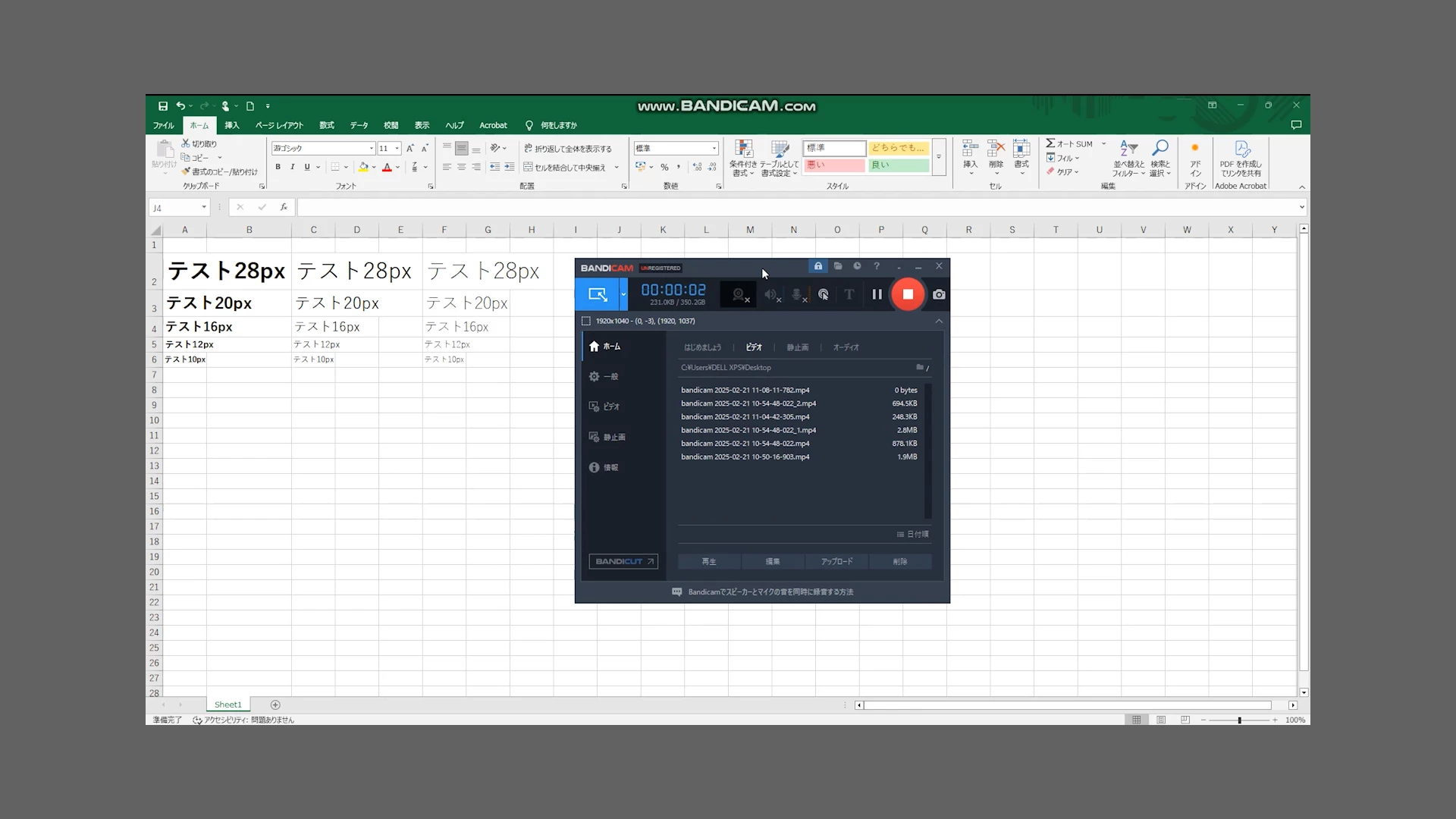Screen dimensions: 1456x819
Task: Select bandicam 2025-02-21 11-04-42-305.mp4 file
Action: 745,416
